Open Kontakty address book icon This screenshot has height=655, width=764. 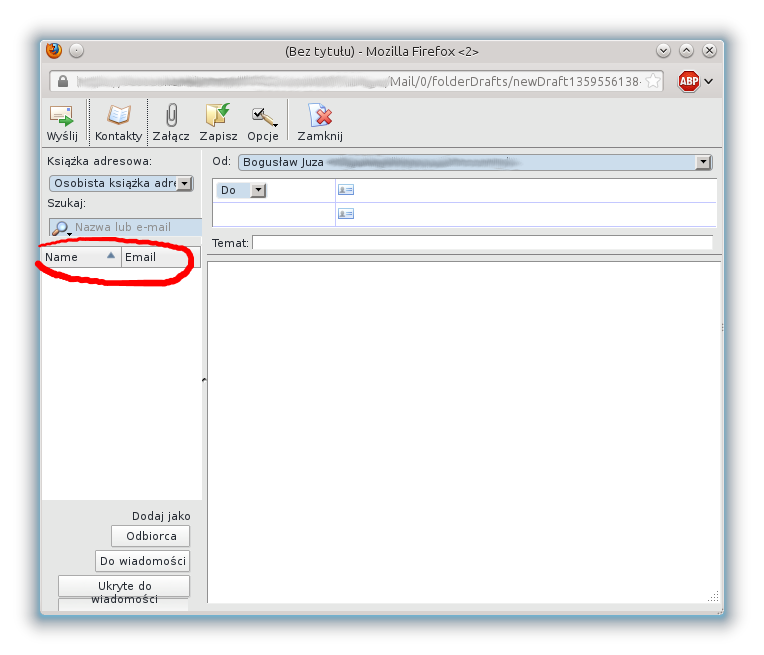coord(119,115)
